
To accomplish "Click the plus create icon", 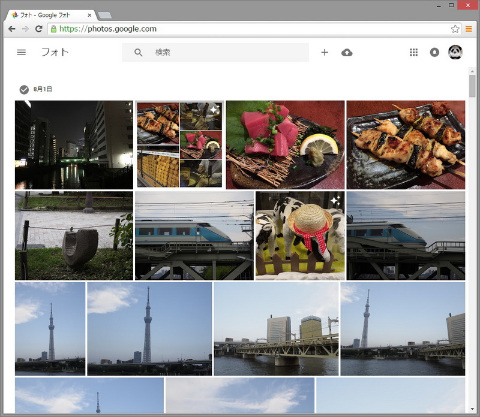I will [324, 52].
